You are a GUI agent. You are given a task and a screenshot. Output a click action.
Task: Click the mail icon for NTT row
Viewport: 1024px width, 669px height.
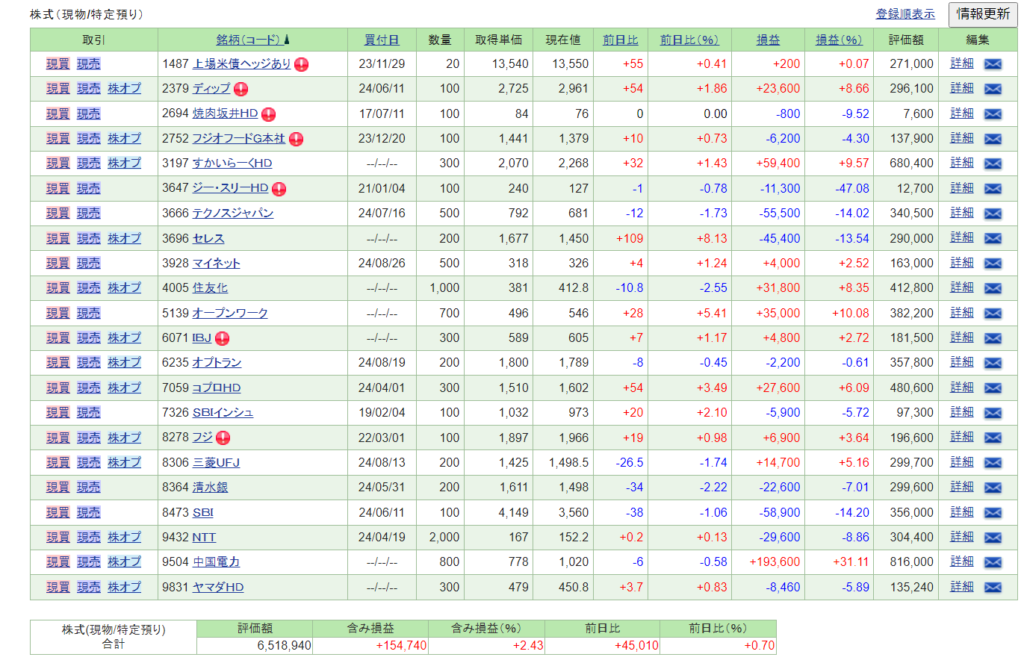point(992,537)
